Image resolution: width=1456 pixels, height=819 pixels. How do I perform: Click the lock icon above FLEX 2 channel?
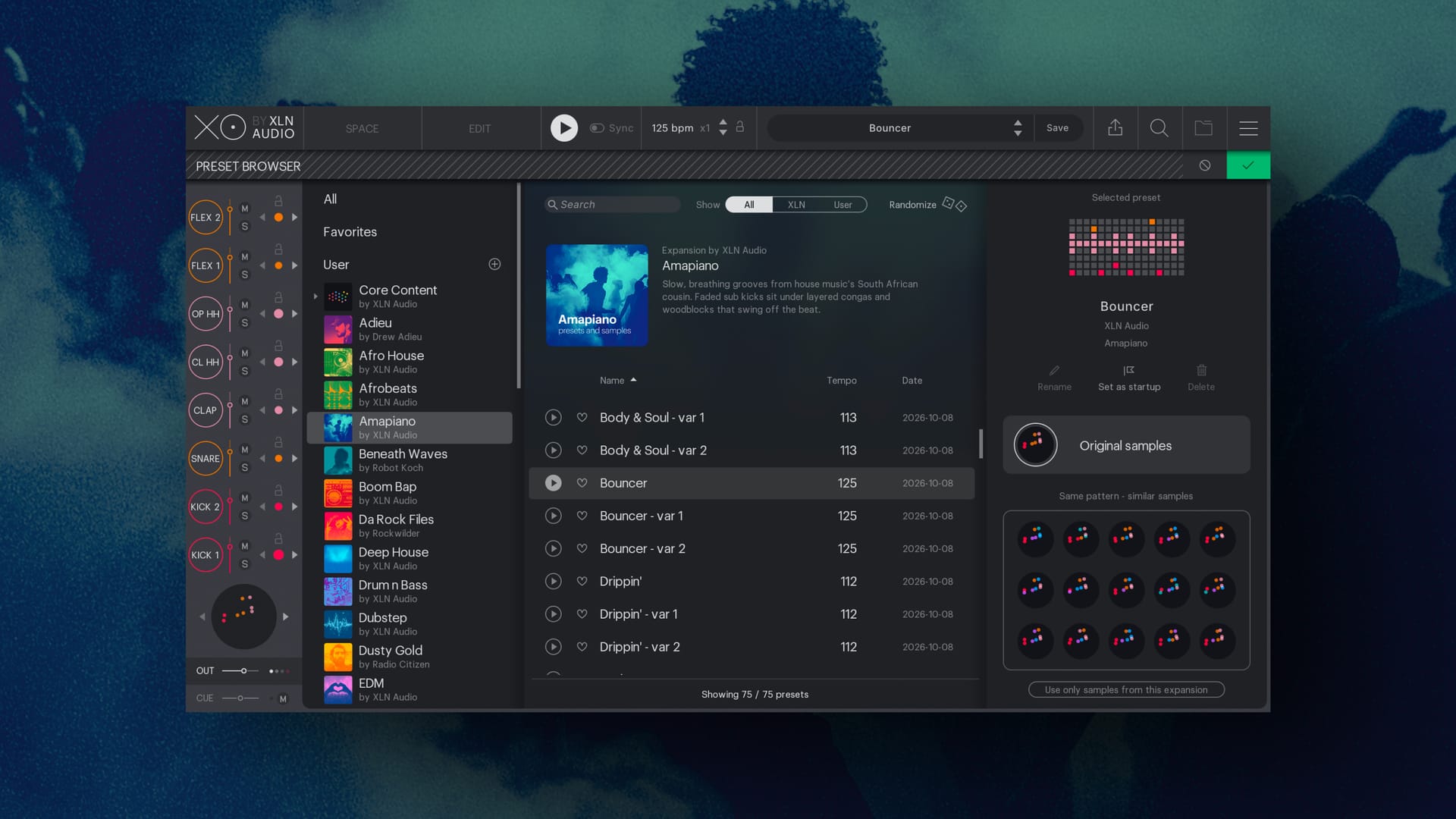tap(278, 201)
